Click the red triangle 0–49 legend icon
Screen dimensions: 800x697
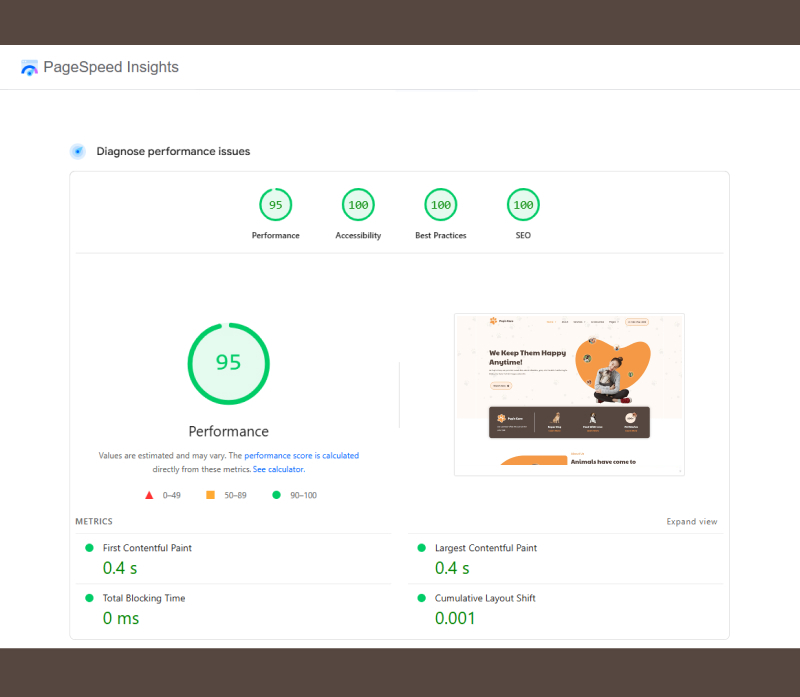point(149,495)
